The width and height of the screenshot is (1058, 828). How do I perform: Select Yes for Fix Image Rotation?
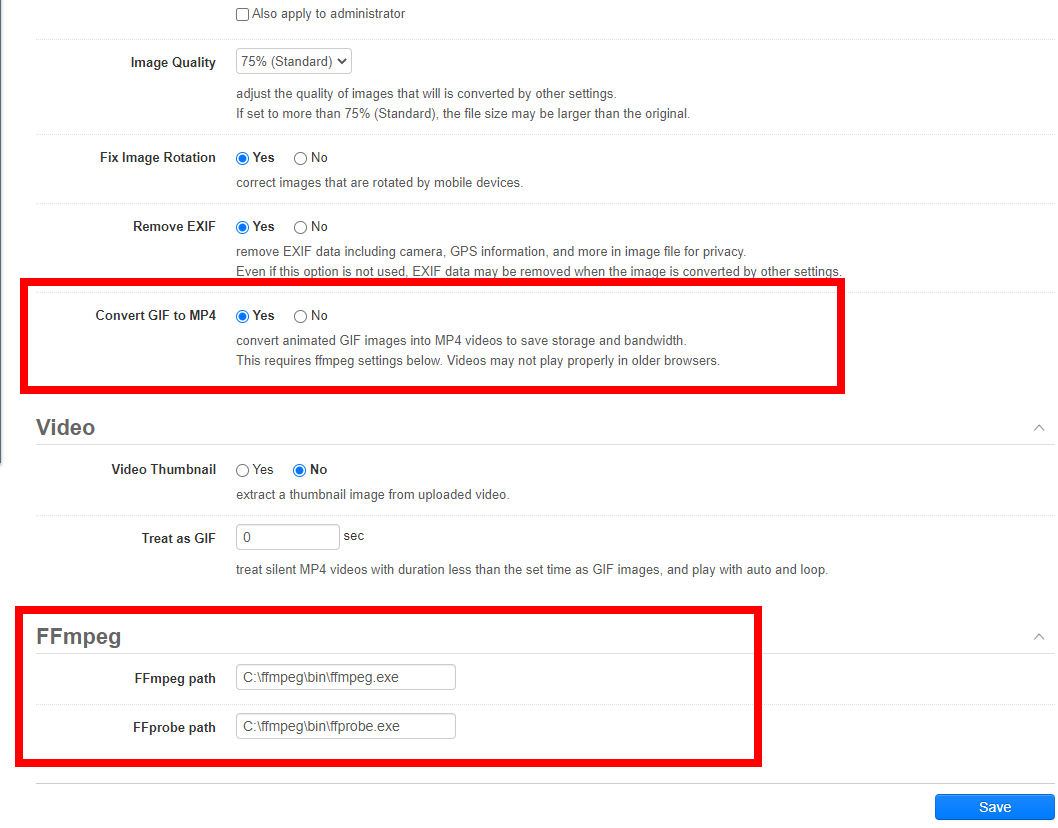click(x=242, y=159)
